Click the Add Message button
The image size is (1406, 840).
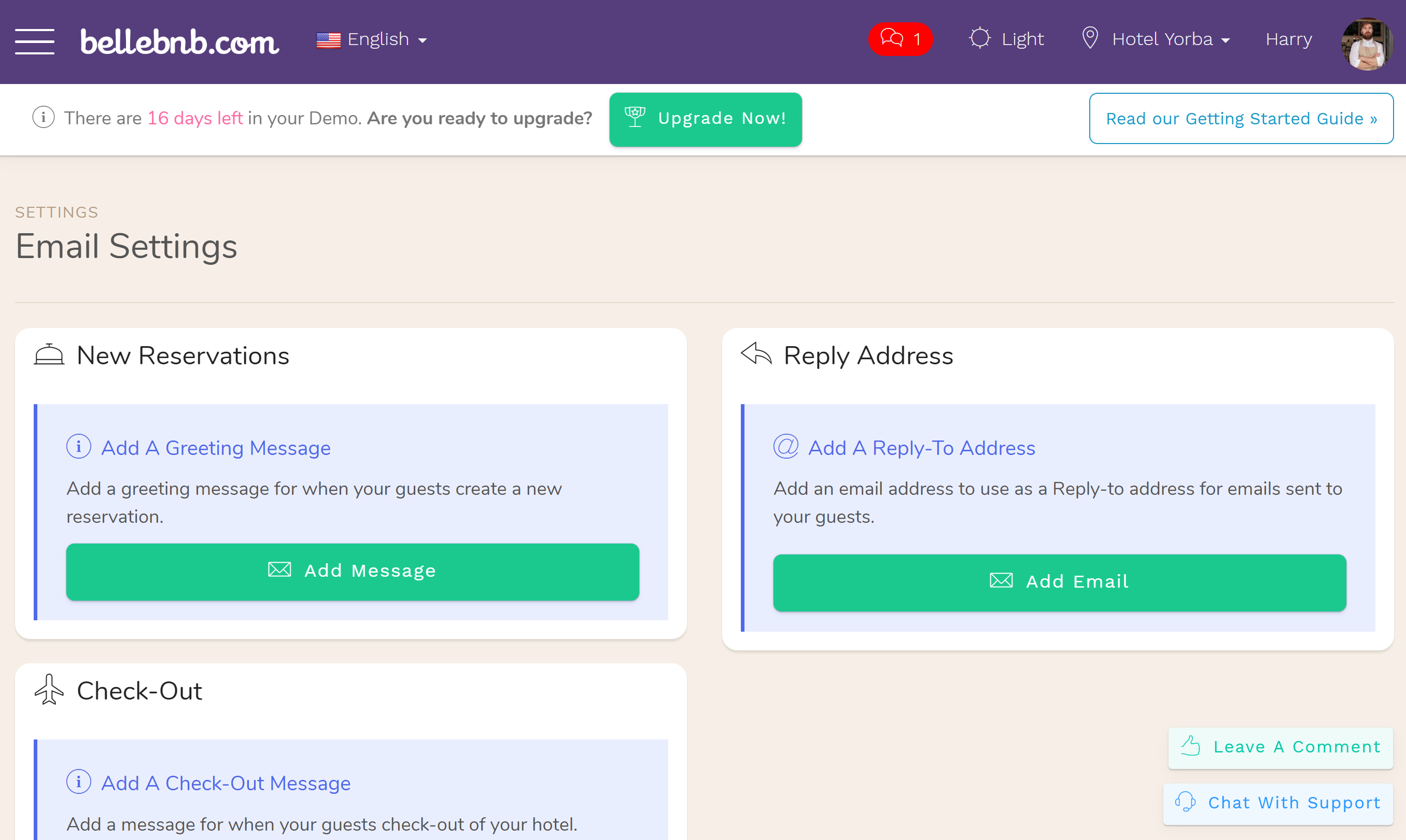(352, 572)
